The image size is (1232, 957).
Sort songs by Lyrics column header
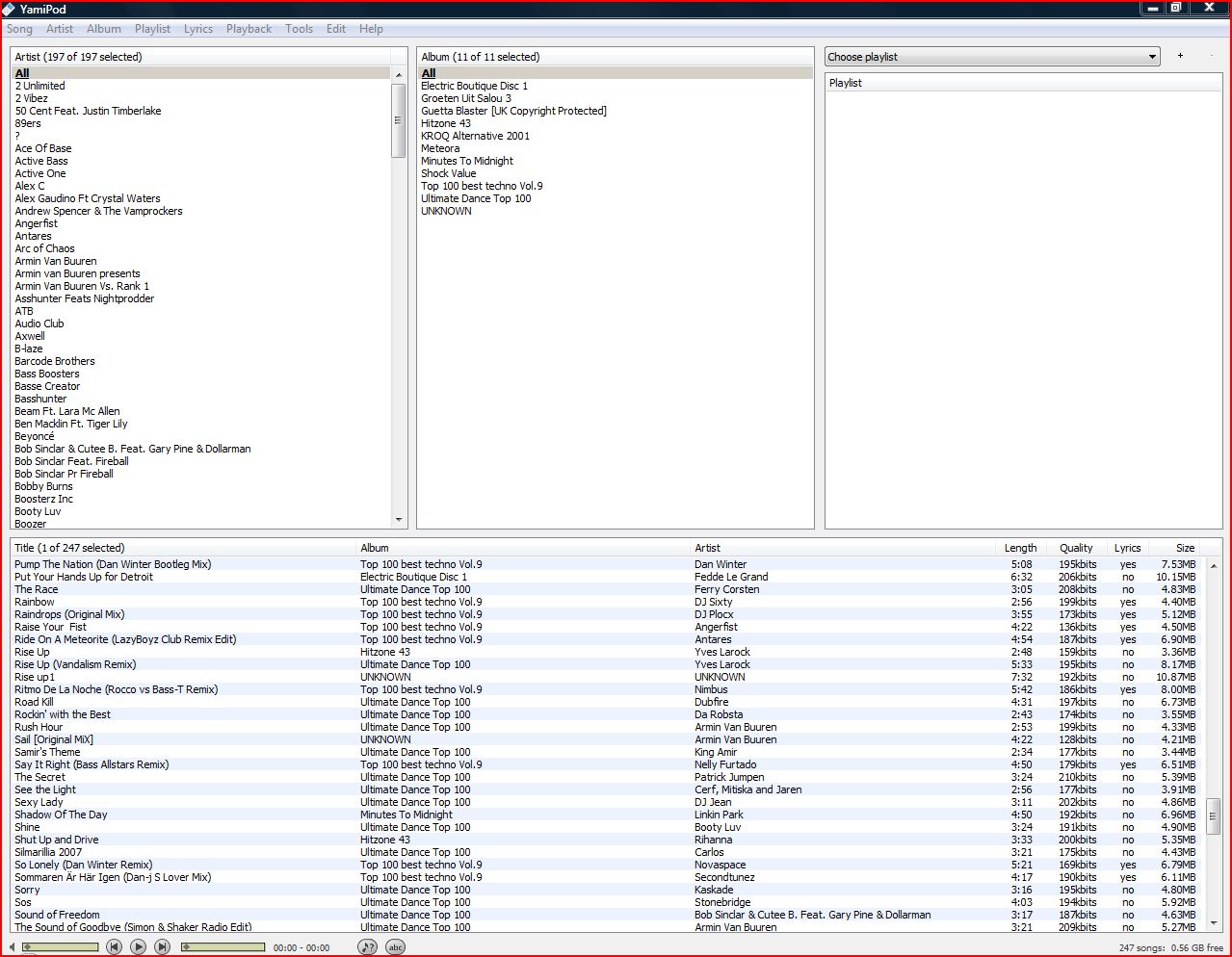click(1127, 548)
